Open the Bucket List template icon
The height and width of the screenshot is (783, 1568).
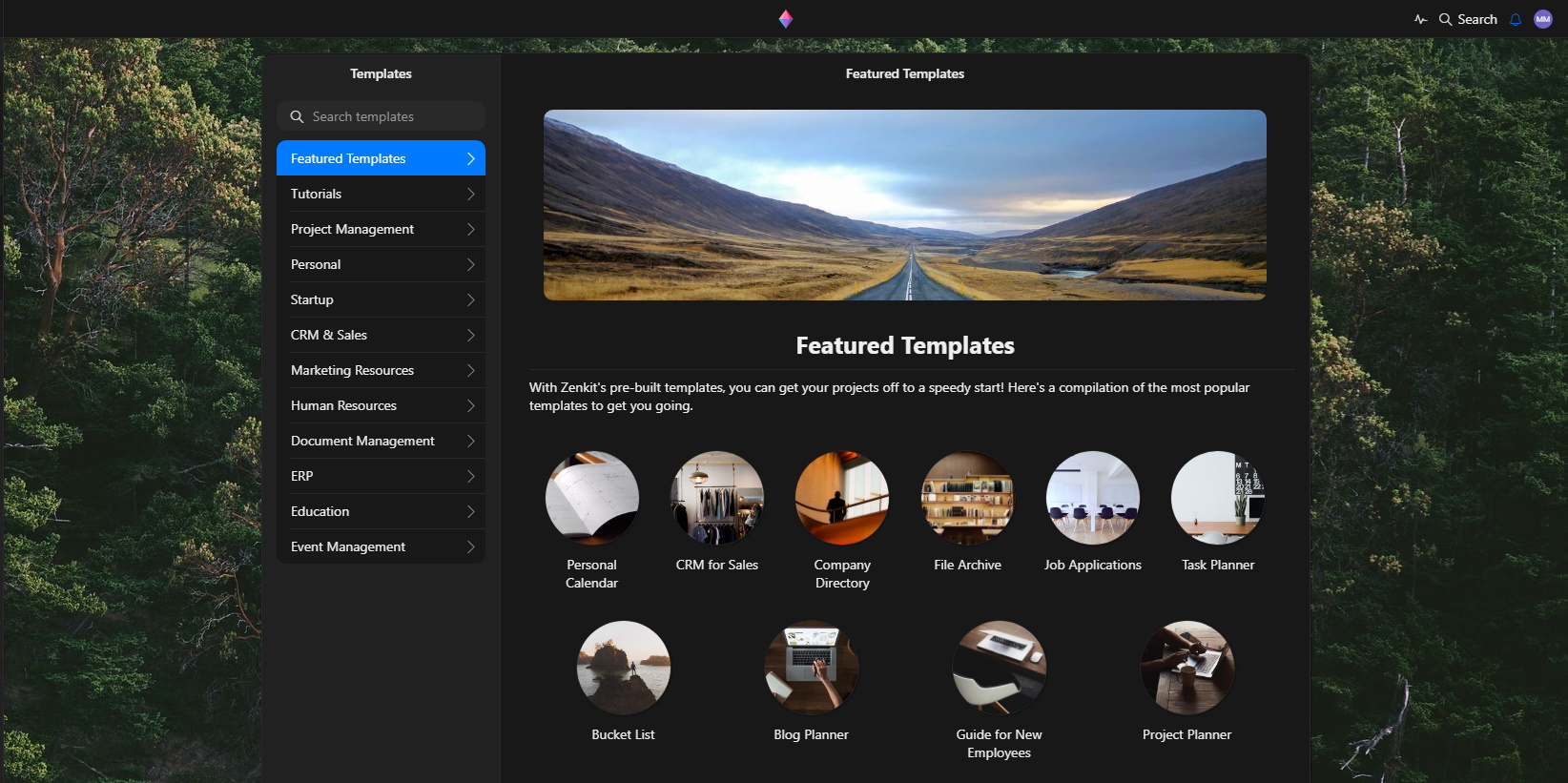click(x=624, y=668)
